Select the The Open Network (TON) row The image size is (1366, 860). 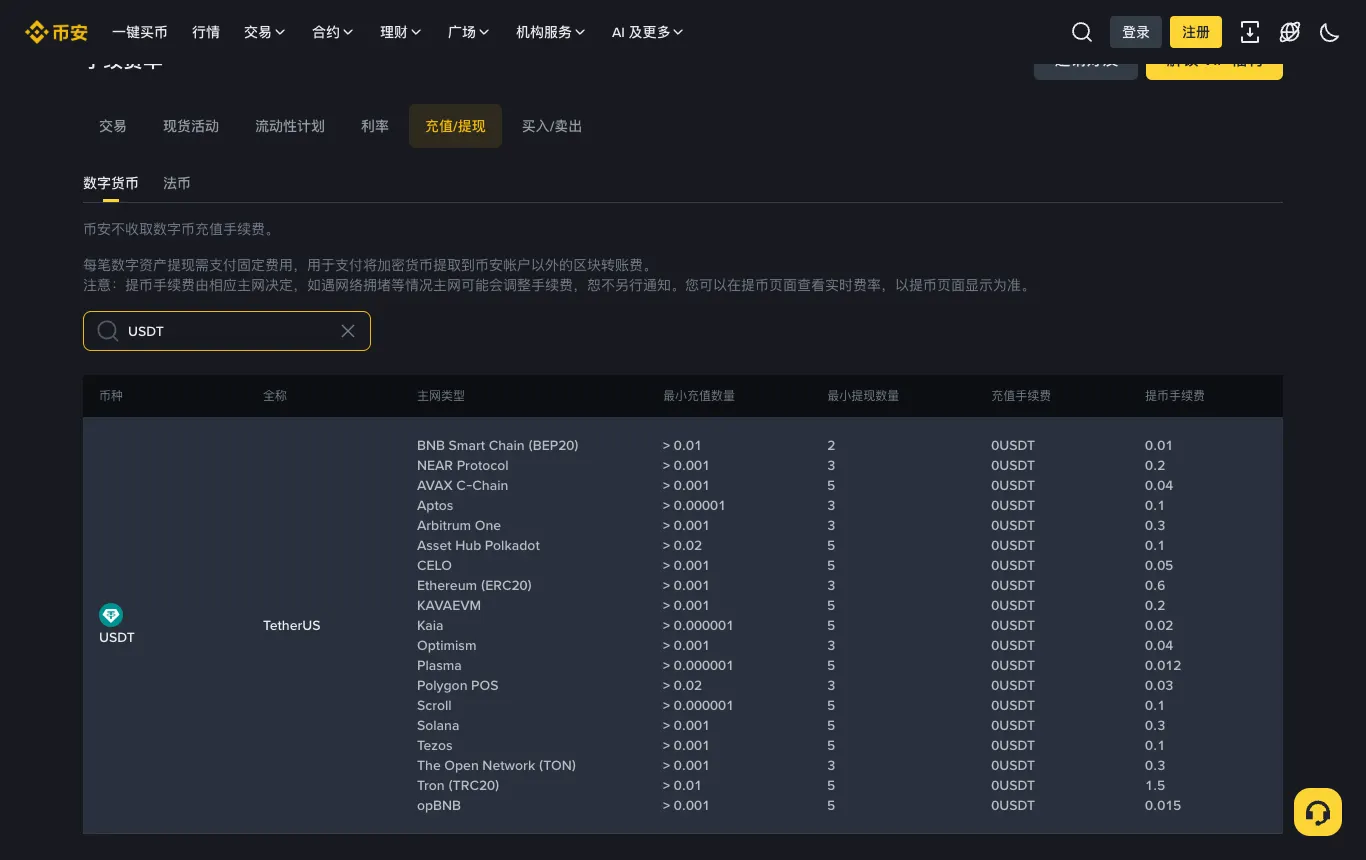pos(496,765)
